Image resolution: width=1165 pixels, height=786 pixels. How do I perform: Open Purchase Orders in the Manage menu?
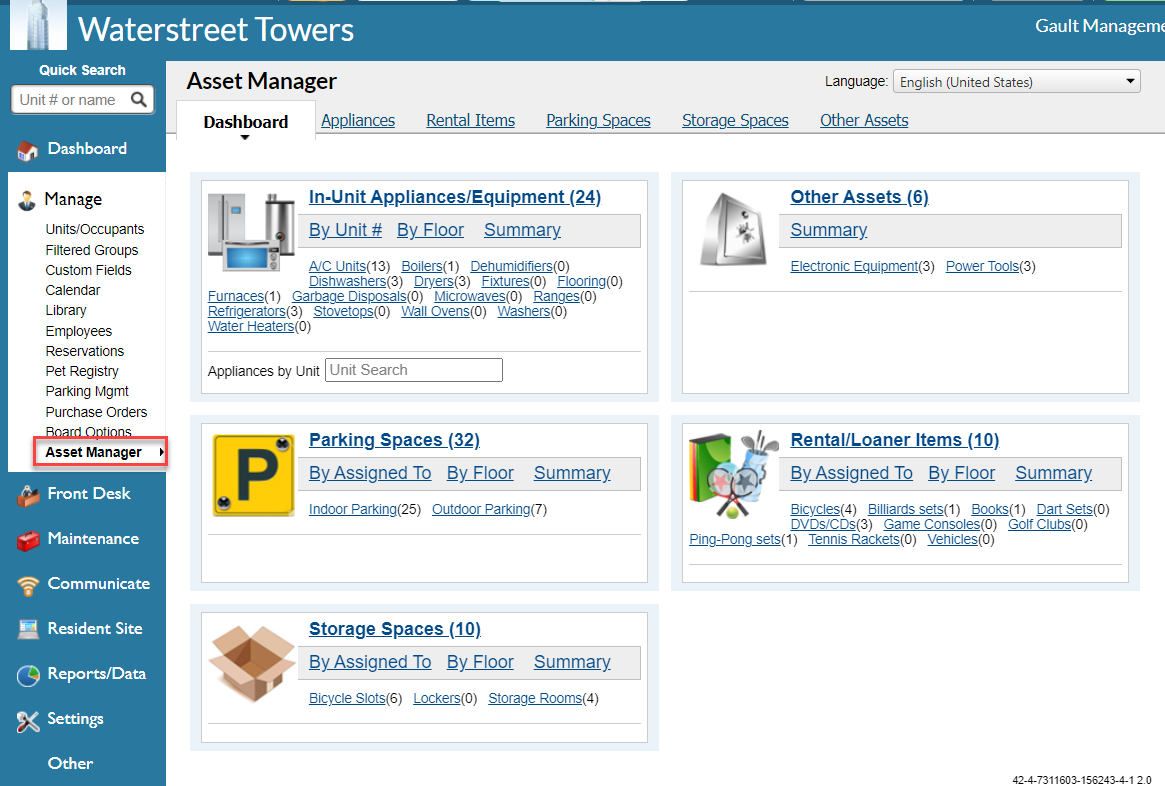pyautogui.click(x=96, y=412)
